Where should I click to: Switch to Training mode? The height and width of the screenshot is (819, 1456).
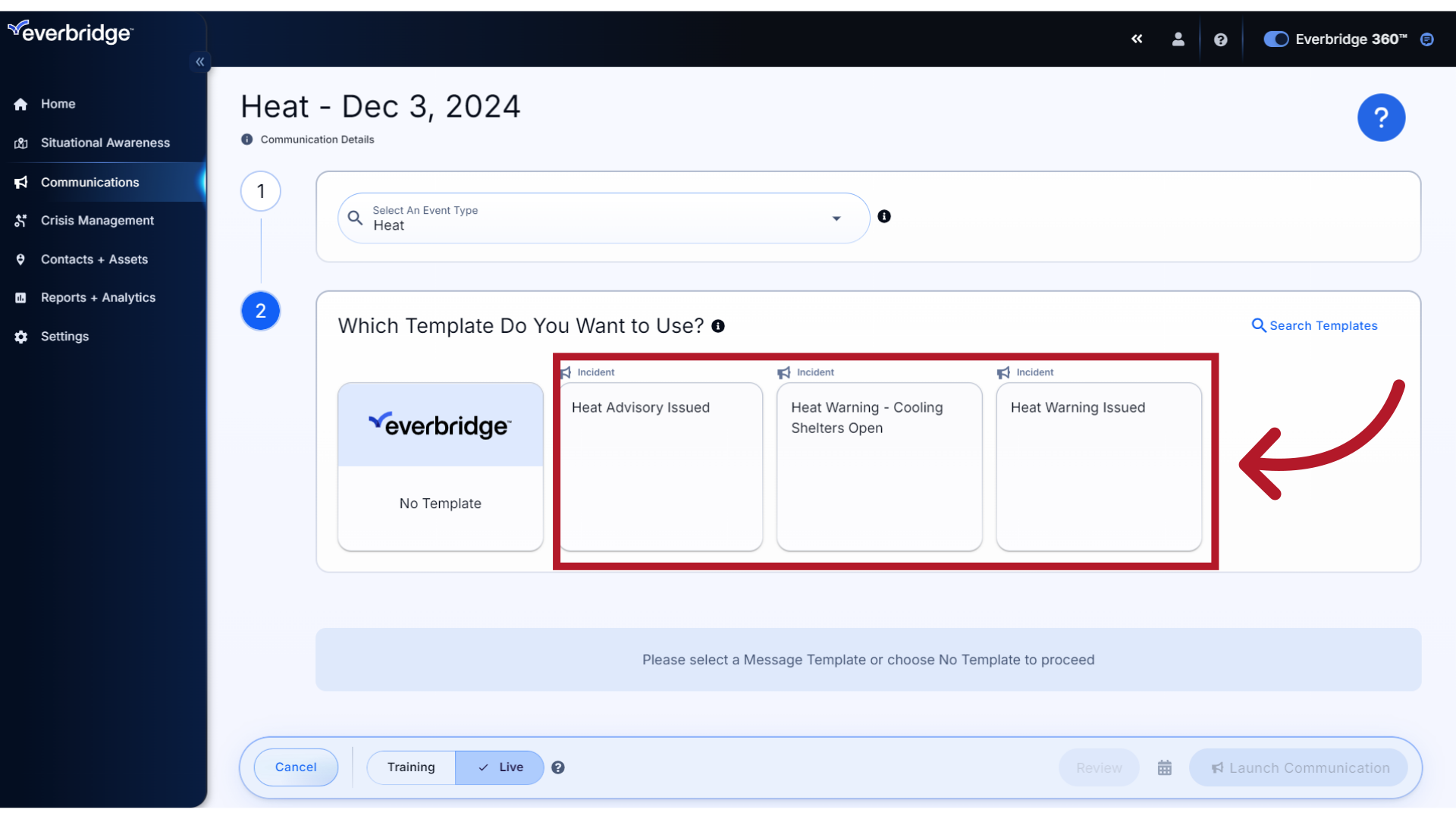pyautogui.click(x=411, y=767)
